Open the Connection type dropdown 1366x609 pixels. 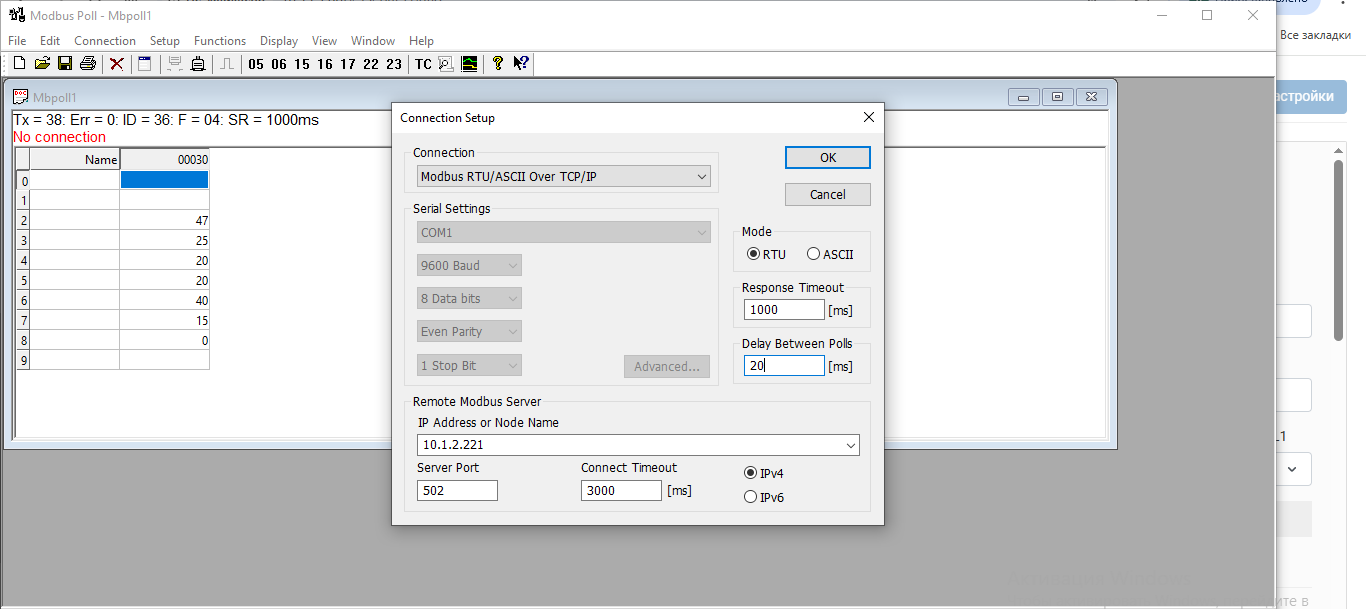click(x=564, y=177)
